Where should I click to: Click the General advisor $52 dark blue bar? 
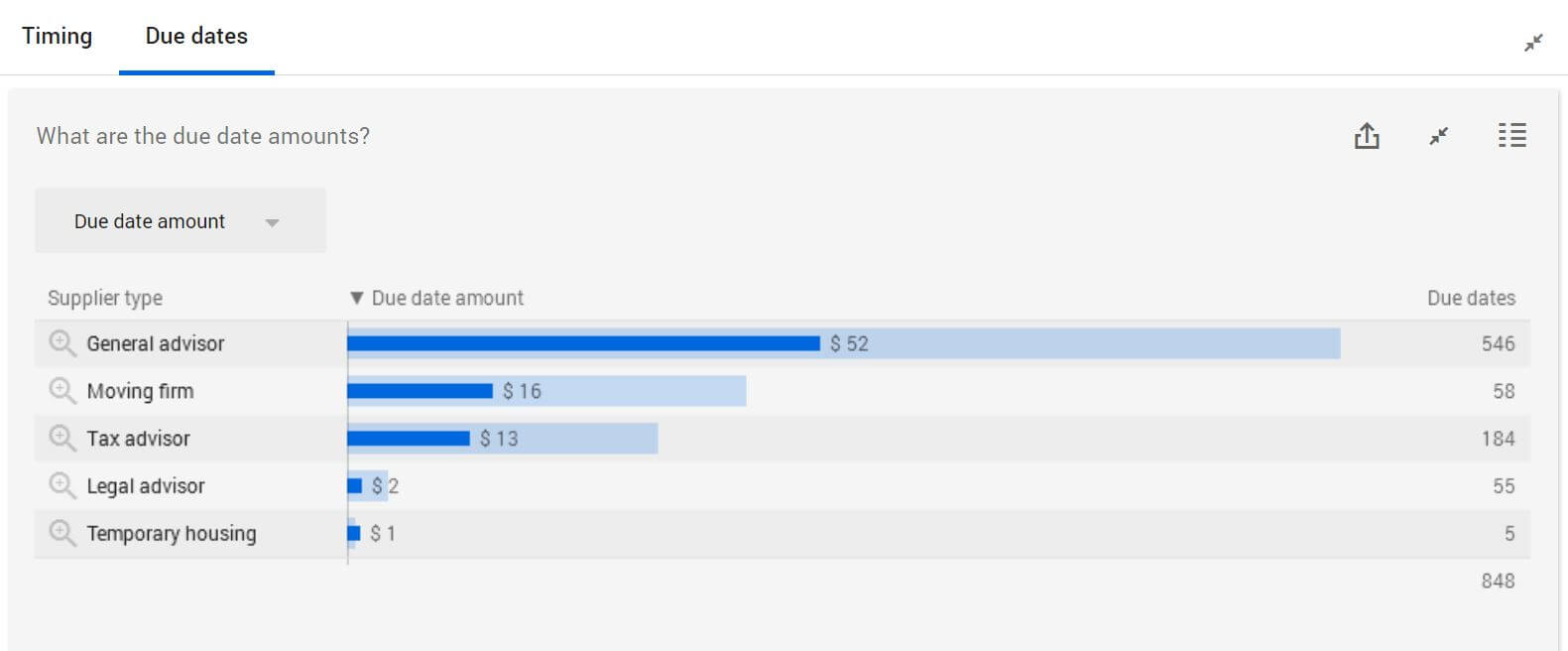point(584,343)
